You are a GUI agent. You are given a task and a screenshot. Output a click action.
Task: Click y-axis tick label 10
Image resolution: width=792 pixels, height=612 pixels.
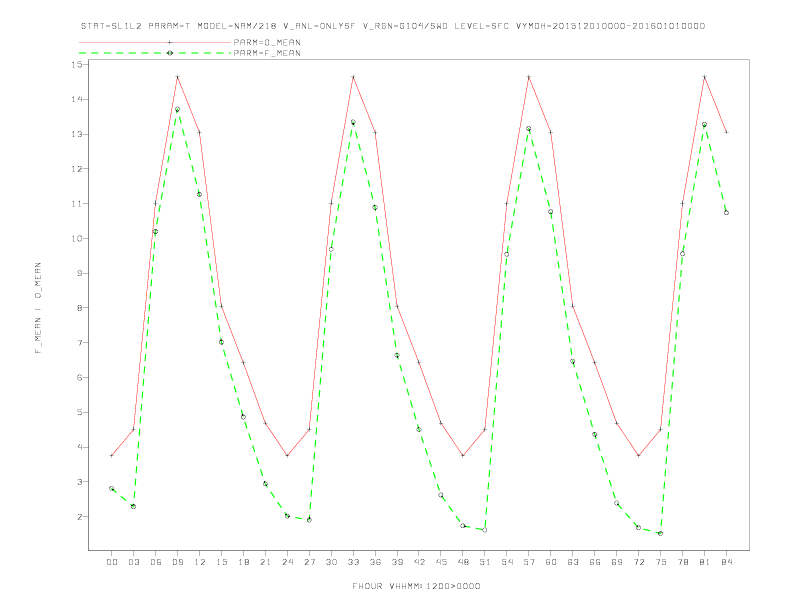(x=77, y=238)
